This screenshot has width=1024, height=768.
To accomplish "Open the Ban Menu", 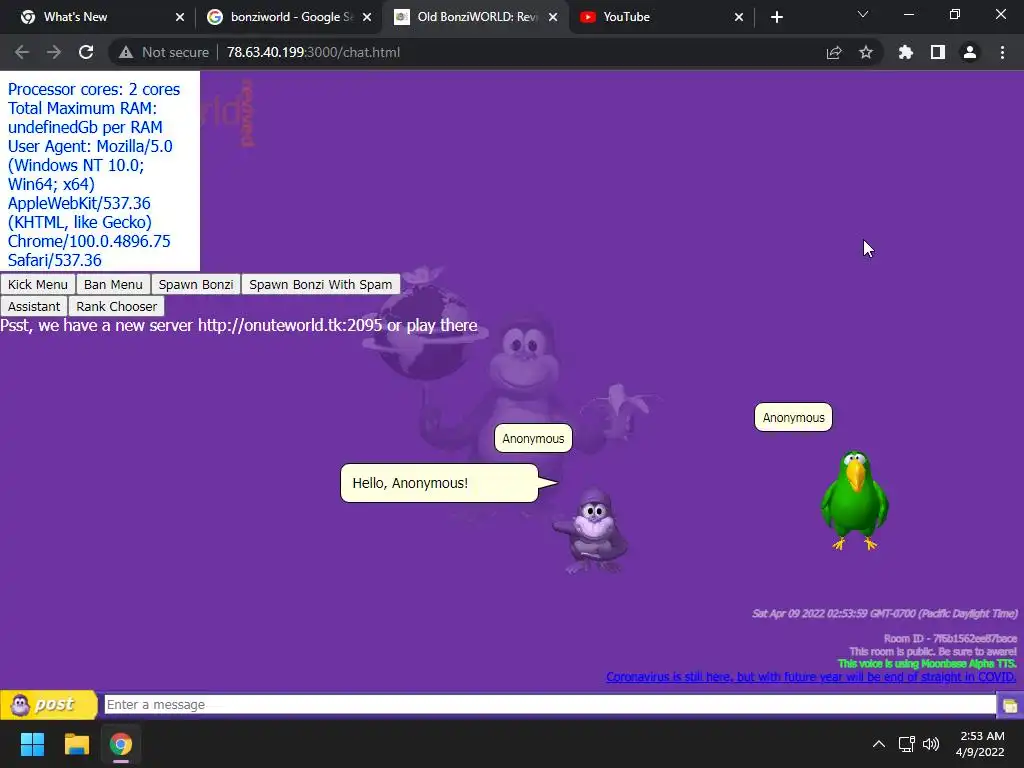I will [113, 285].
